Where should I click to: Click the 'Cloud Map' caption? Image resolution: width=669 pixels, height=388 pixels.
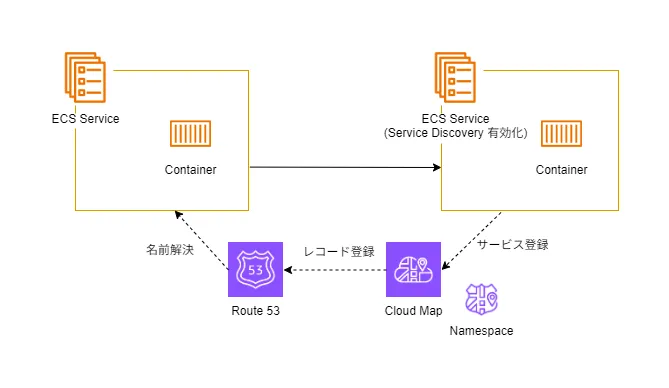413,311
